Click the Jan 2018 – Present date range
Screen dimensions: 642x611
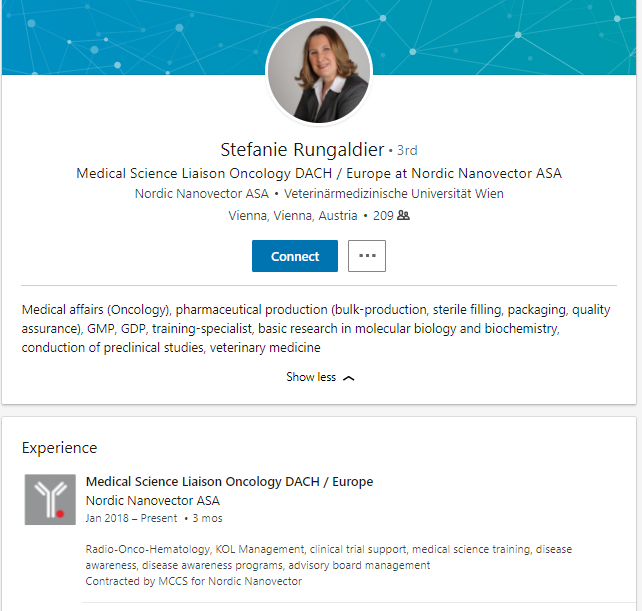[131, 518]
